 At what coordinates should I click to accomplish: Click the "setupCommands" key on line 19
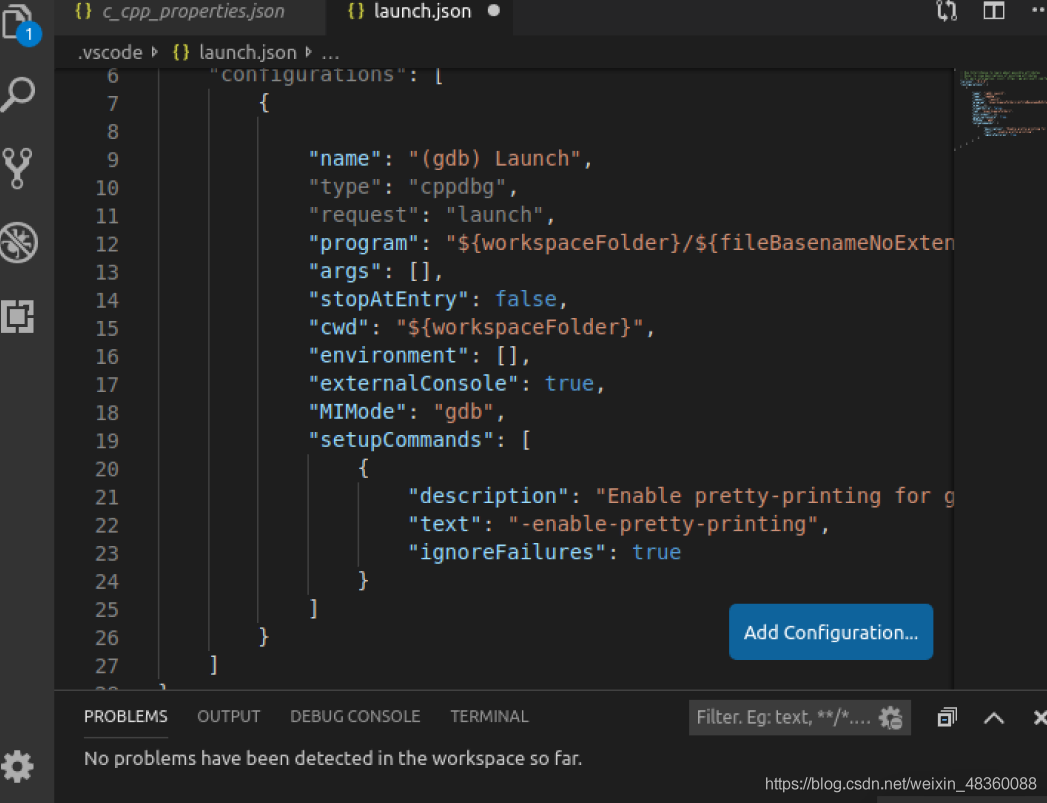pos(401,439)
